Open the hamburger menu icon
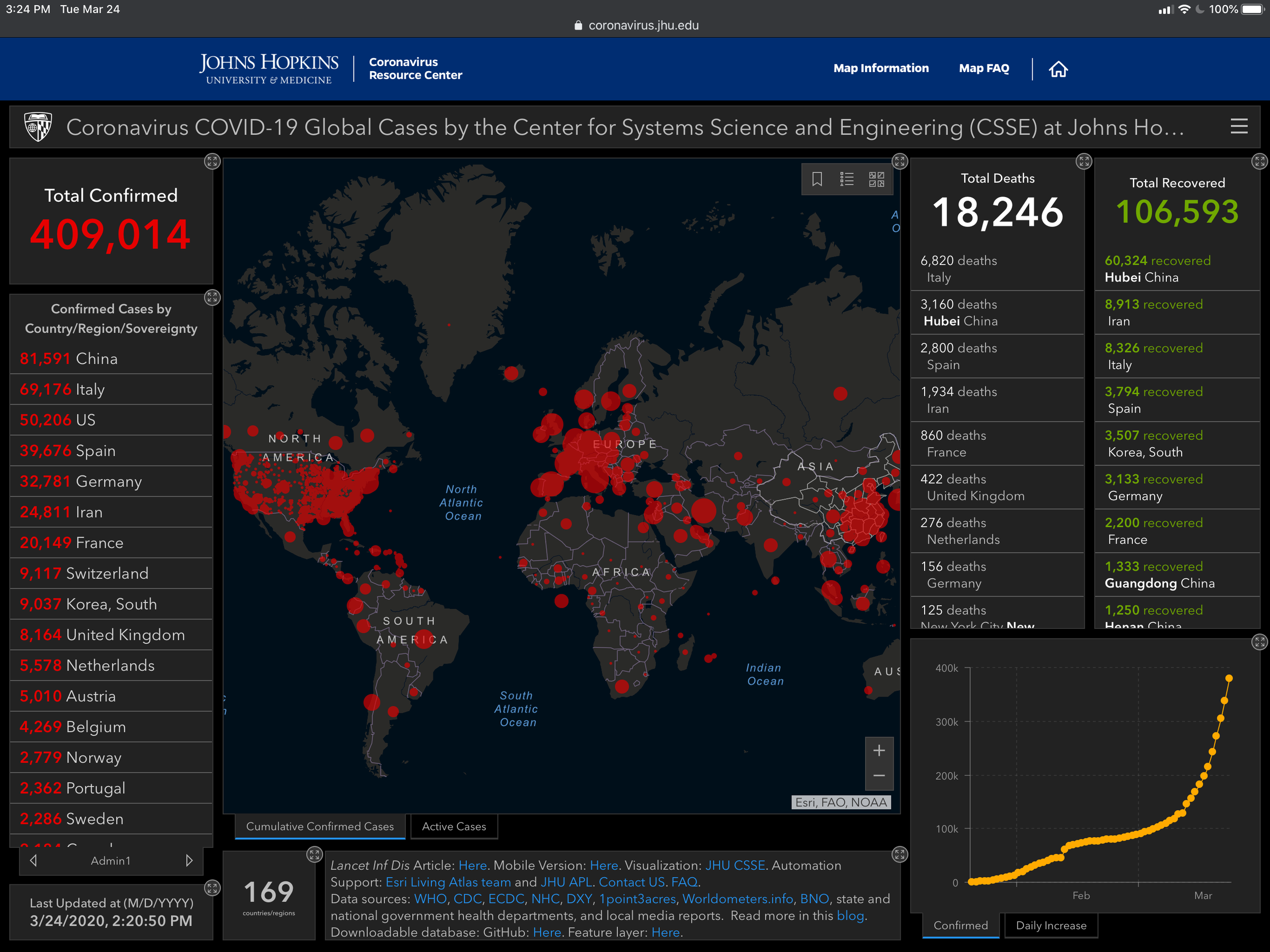This screenshot has height=952, width=1270. [x=1239, y=126]
